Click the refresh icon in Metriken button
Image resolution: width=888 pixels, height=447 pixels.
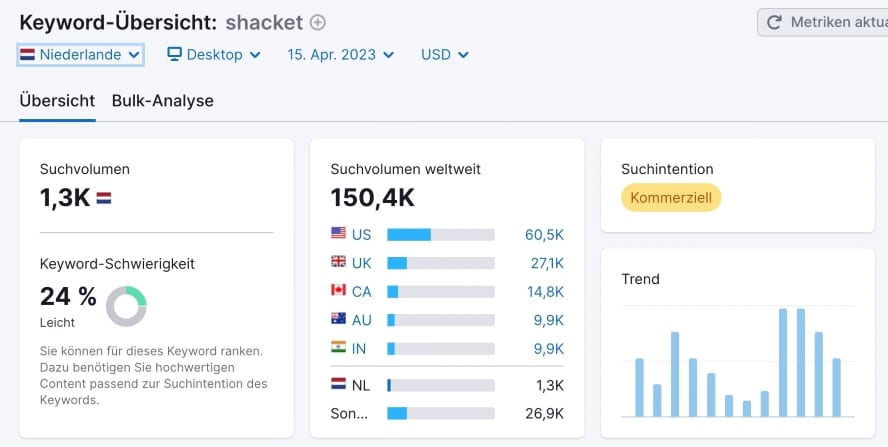[x=774, y=22]
